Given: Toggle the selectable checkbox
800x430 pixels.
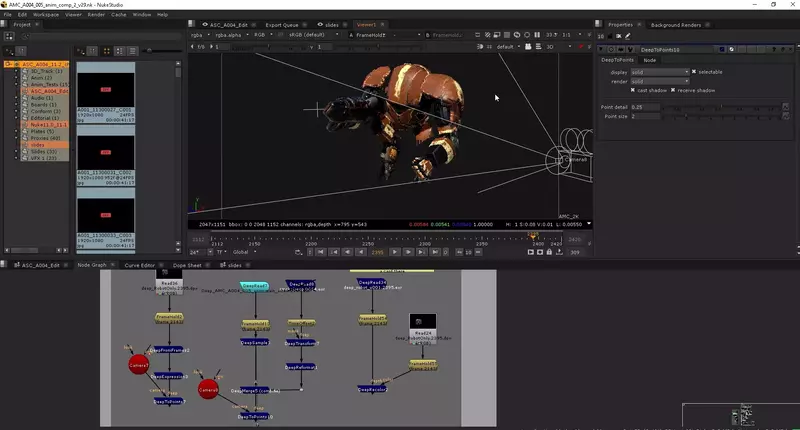Looking at the screenshot, I should click(694, 72).
